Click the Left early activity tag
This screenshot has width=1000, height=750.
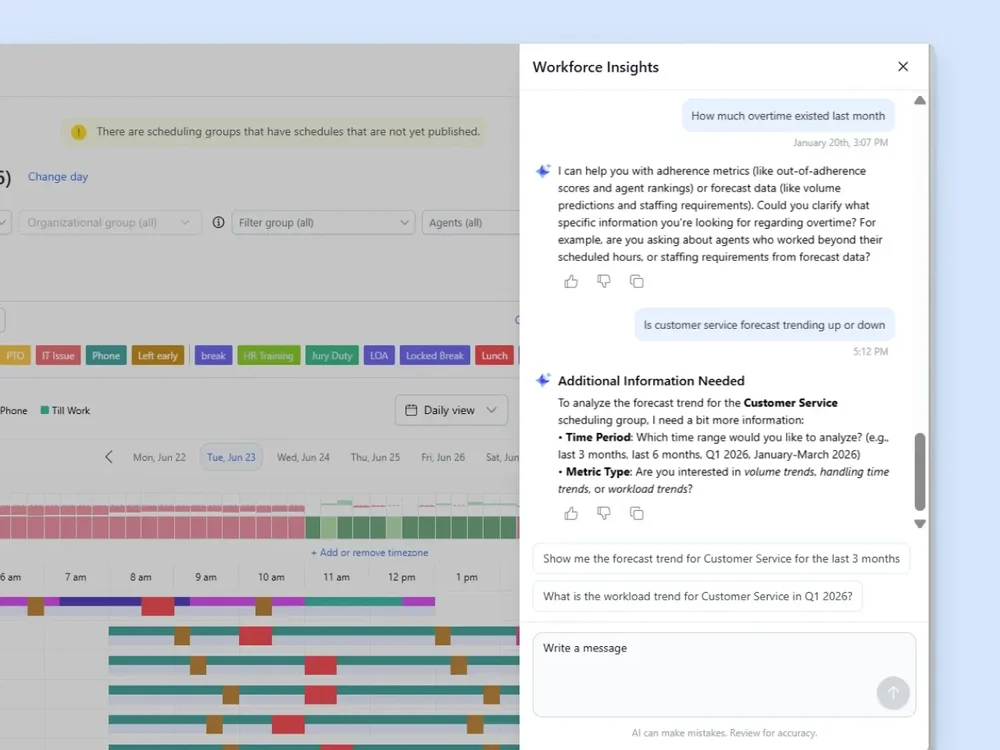pyautogui.click(x=158, y=355)
